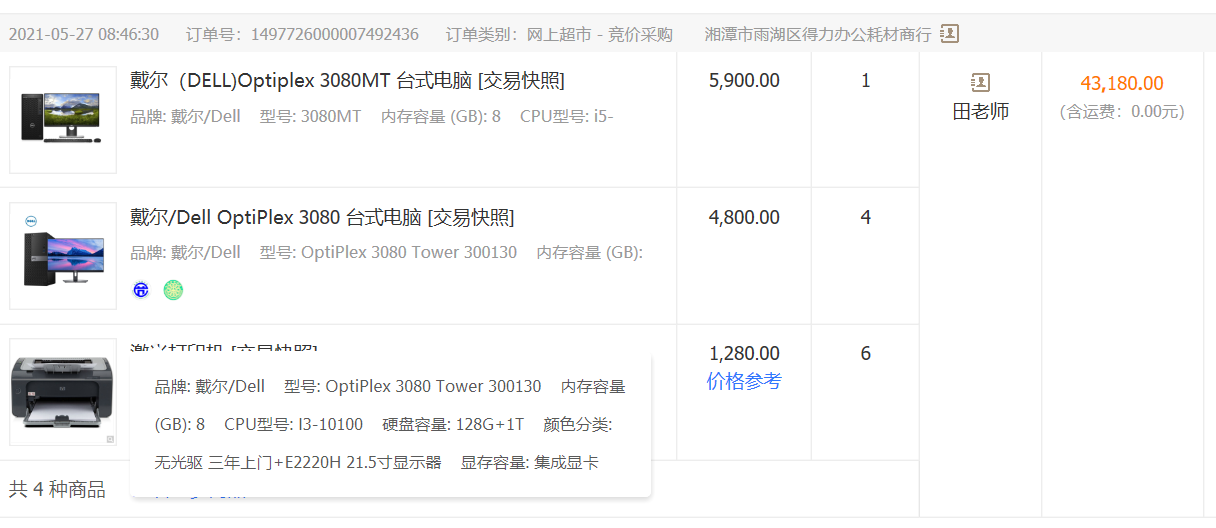1216x528 pixels.
Task: Click supplier name 湘潭市雨湖区得力办公耗材商行
Action: (818, 34)
